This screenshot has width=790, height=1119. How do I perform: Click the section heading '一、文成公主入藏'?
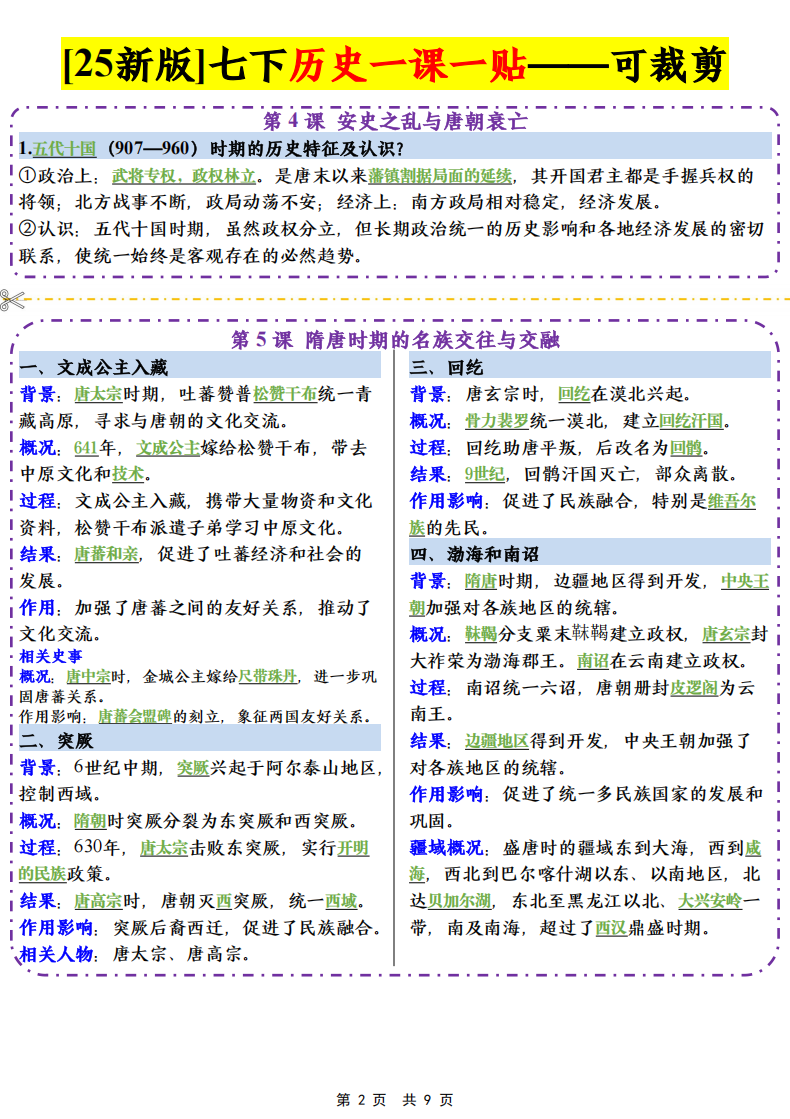click(93, 368)
